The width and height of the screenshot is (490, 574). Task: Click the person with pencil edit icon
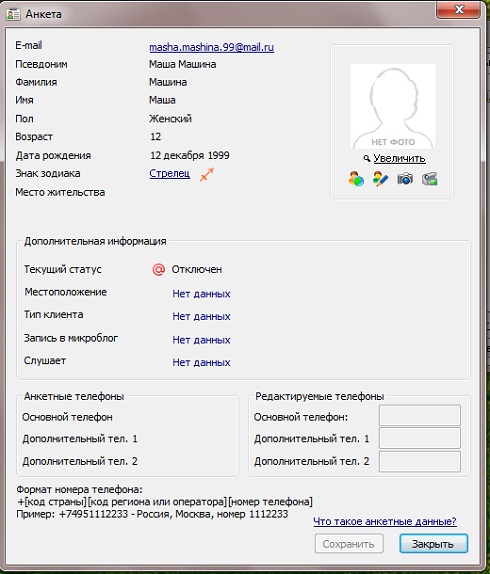click(x=380, y=179)
